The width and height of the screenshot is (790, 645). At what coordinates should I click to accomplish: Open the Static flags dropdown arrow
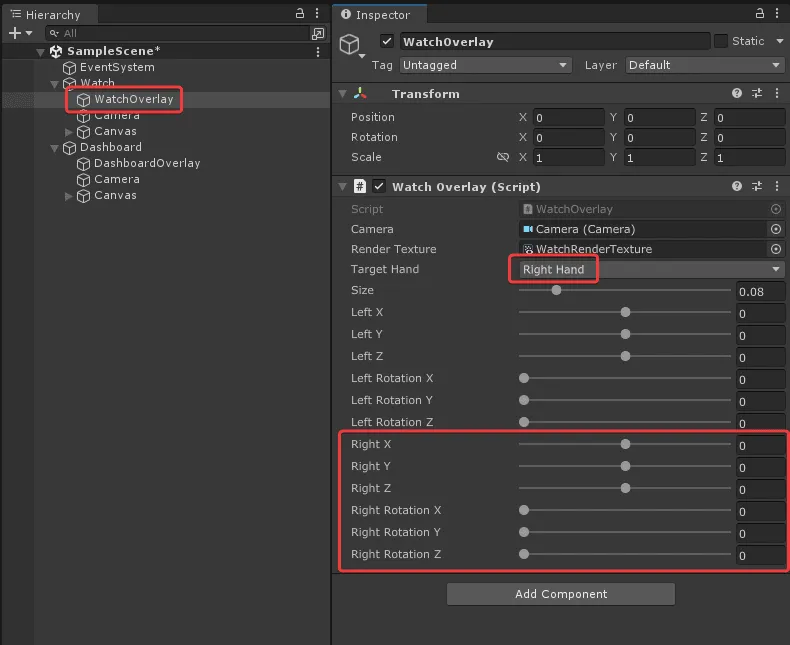[780, 41]
